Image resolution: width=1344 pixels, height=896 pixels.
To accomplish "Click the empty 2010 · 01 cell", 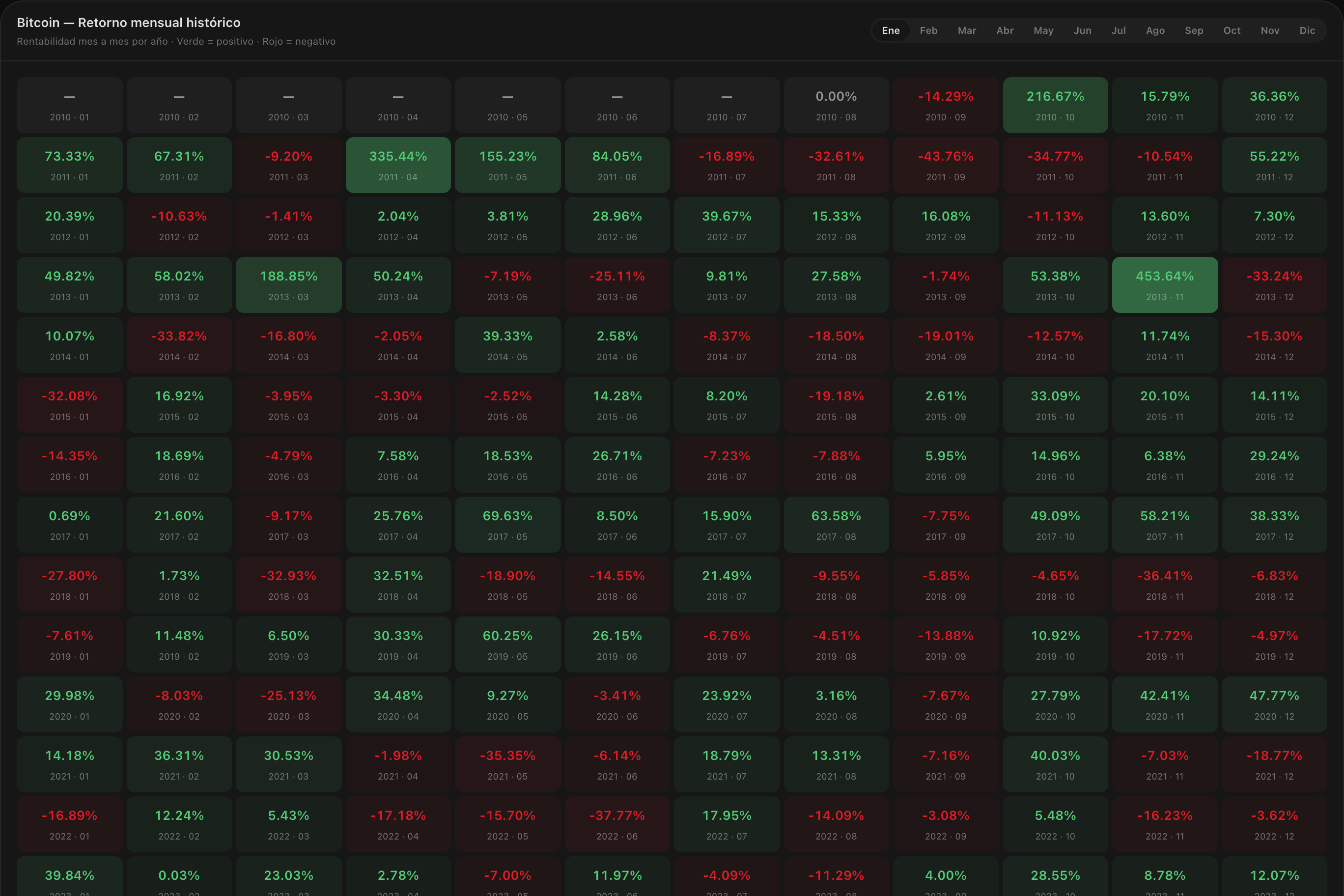I will 69,105.
